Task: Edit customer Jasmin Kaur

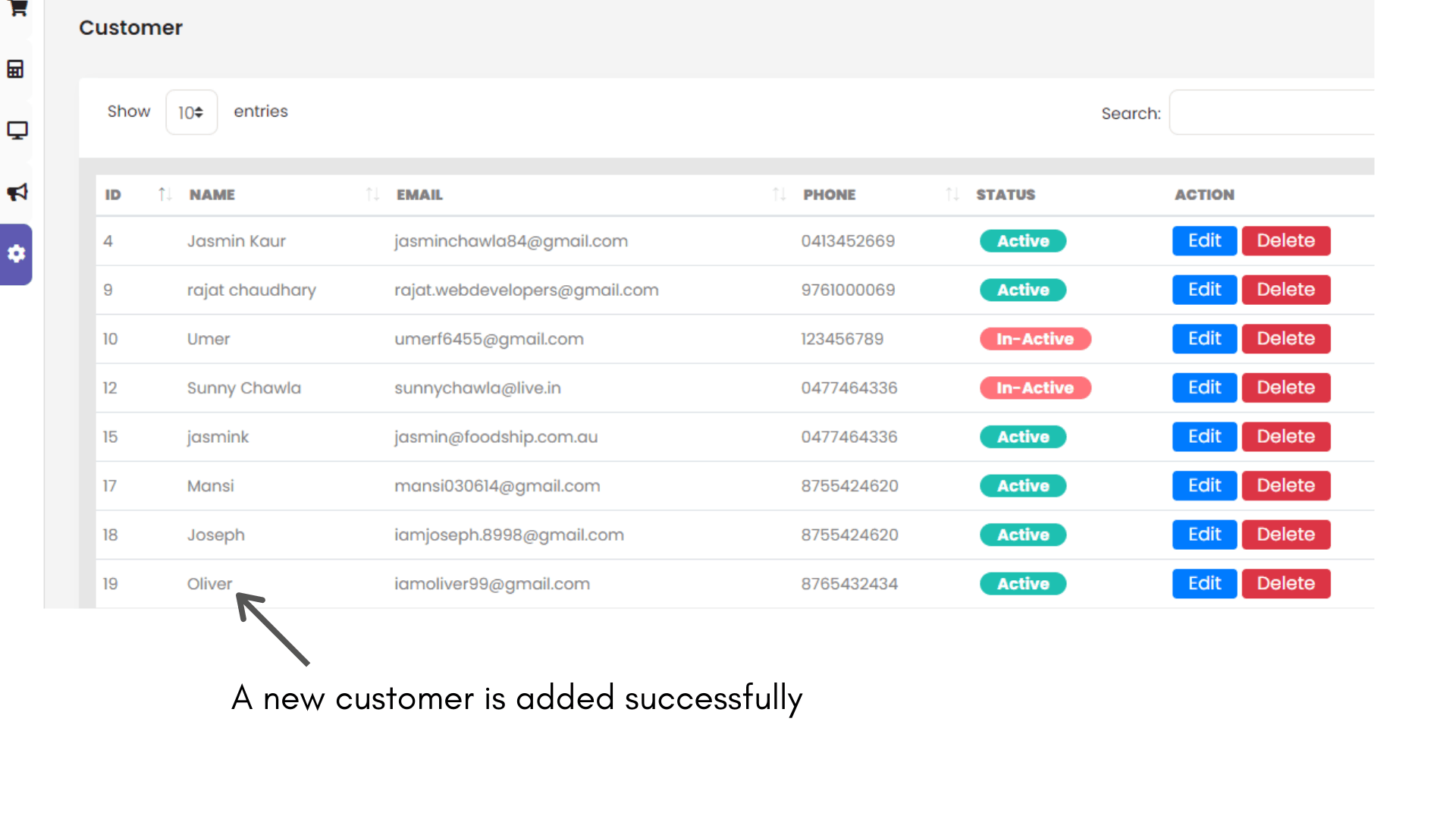Action: click(1204, 241)
